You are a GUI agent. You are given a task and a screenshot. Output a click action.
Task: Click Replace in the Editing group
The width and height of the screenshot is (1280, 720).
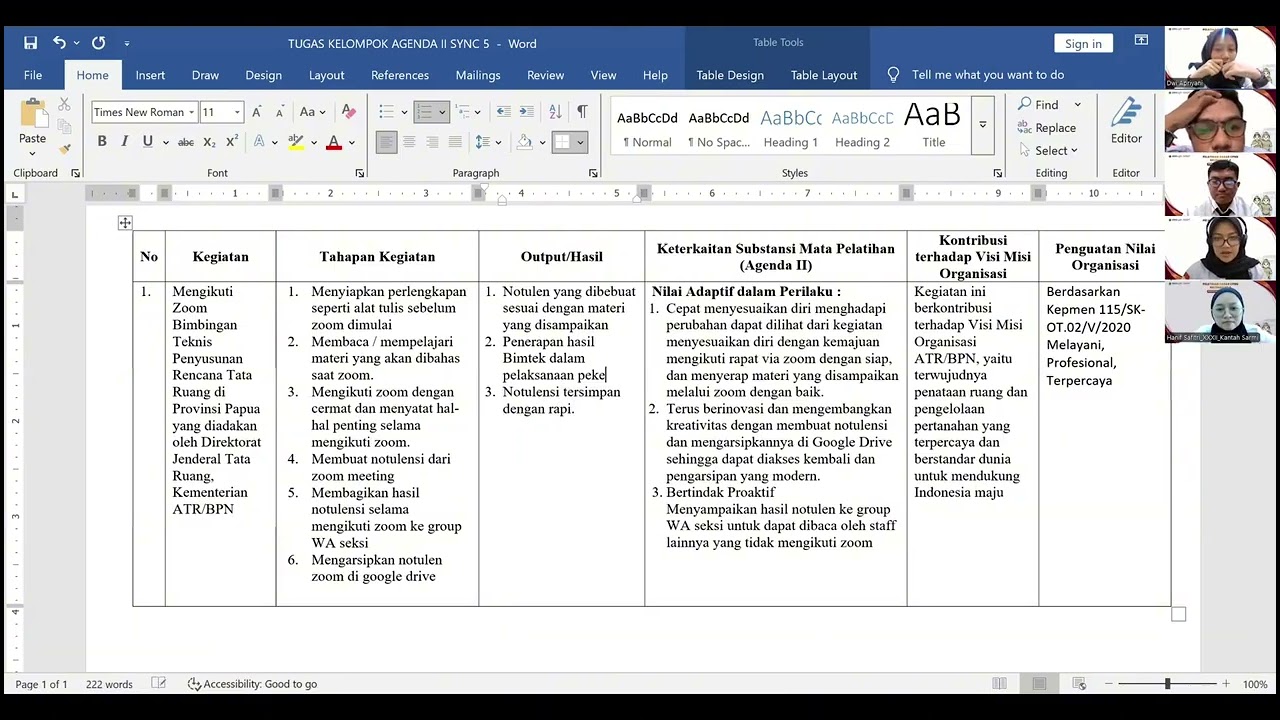pos(1047,128)
